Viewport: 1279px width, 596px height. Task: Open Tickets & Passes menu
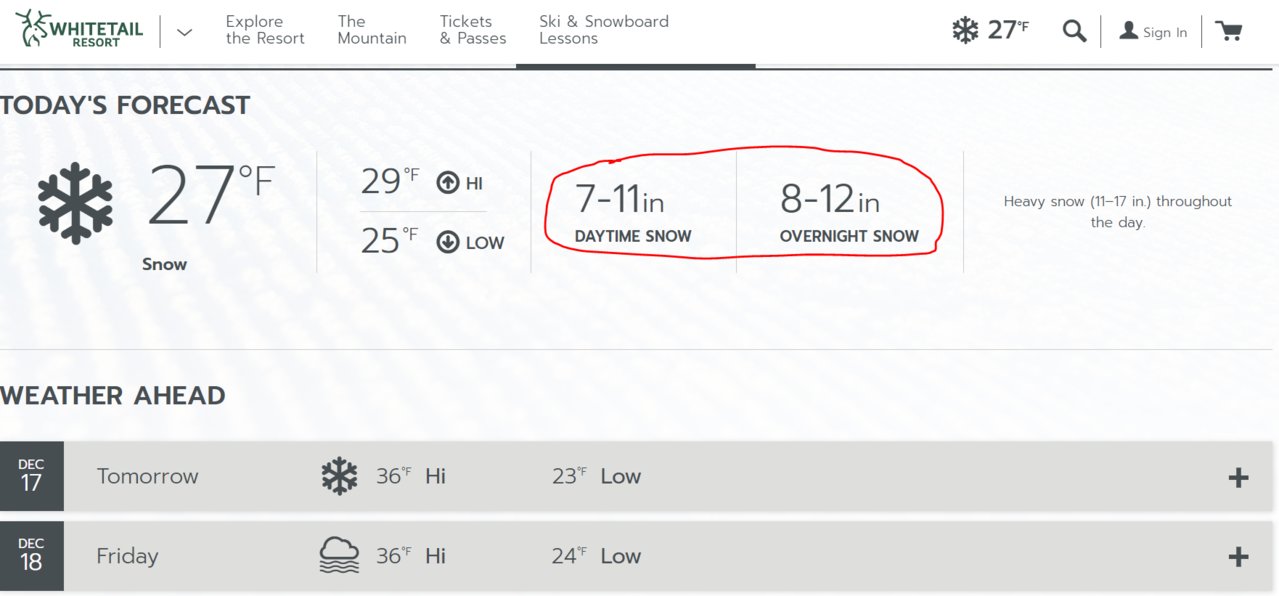click(x=473, y=30)
